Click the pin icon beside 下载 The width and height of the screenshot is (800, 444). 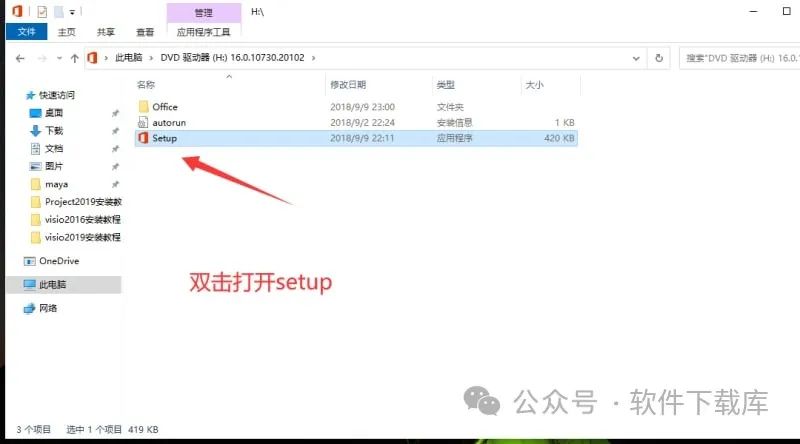115,131
